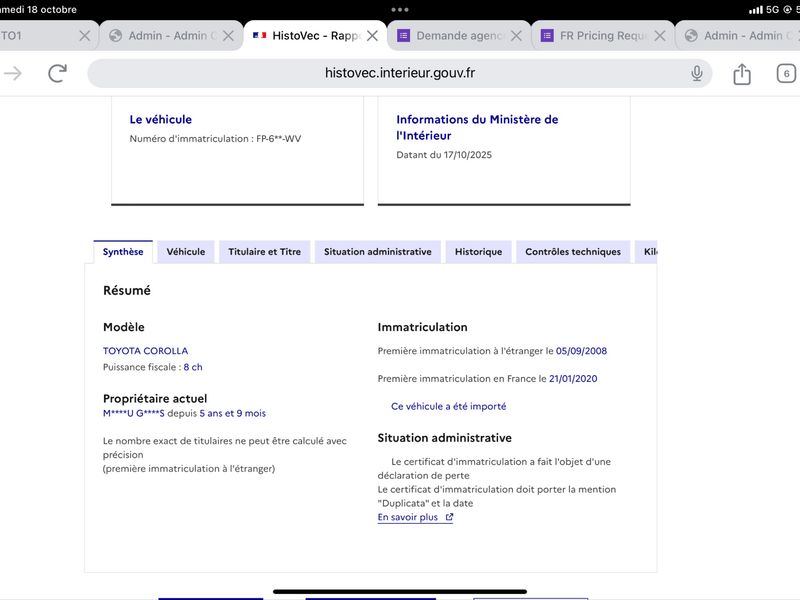
Task: Tap the microphone icon in address bar
Action: 697,73
